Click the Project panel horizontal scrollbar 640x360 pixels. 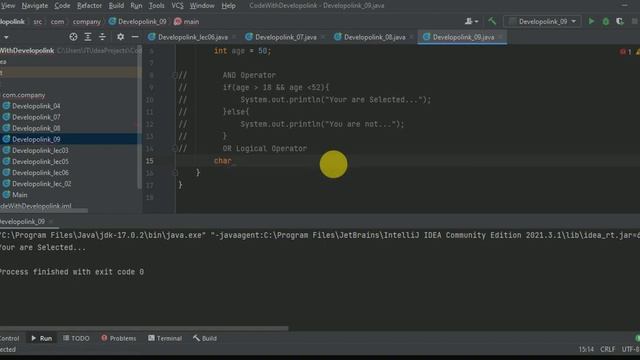(44, 211)
